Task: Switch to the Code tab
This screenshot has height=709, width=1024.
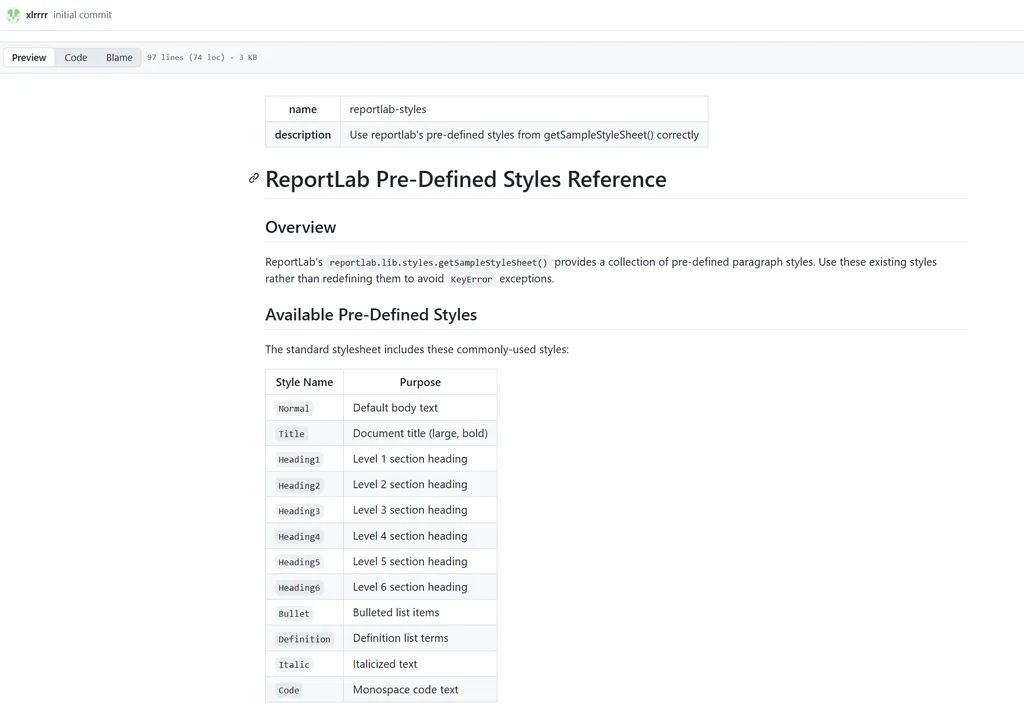Action: [76, 57]
